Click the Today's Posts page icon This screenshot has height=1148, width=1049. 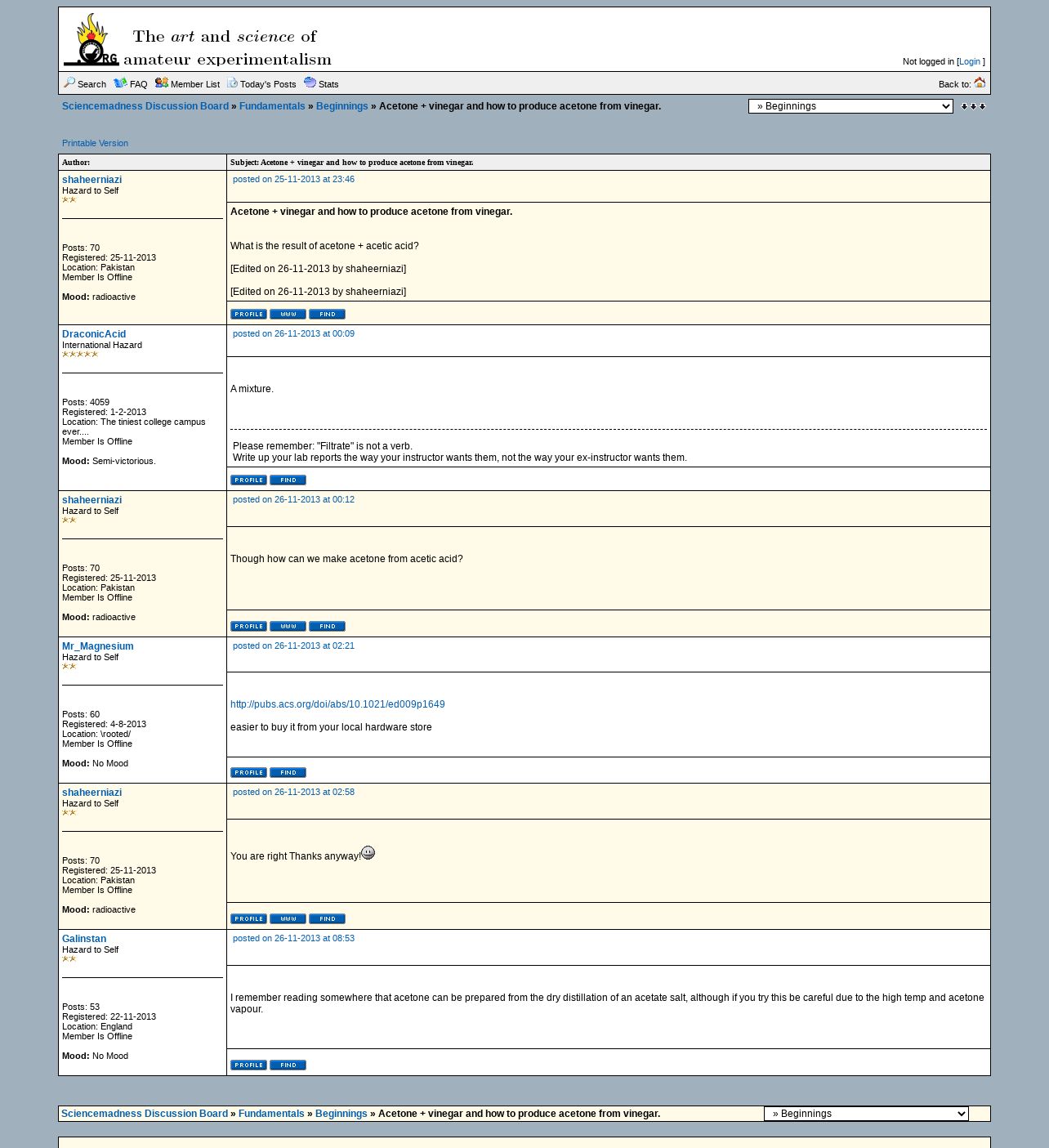(x=232, y=83)
